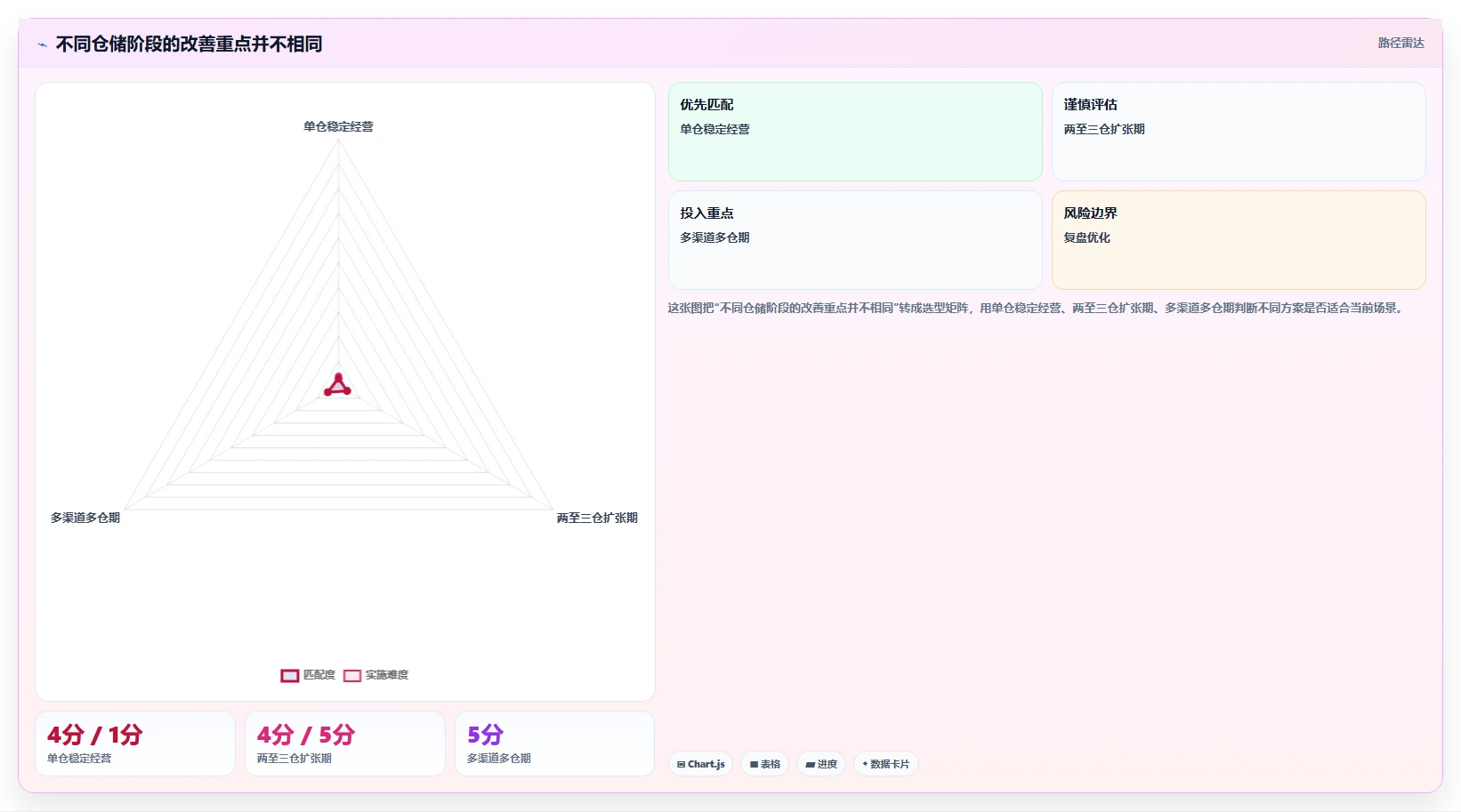Click the Chart.js chip
This screenshot has width=1461, height=812.
click(x=700, y=764)
